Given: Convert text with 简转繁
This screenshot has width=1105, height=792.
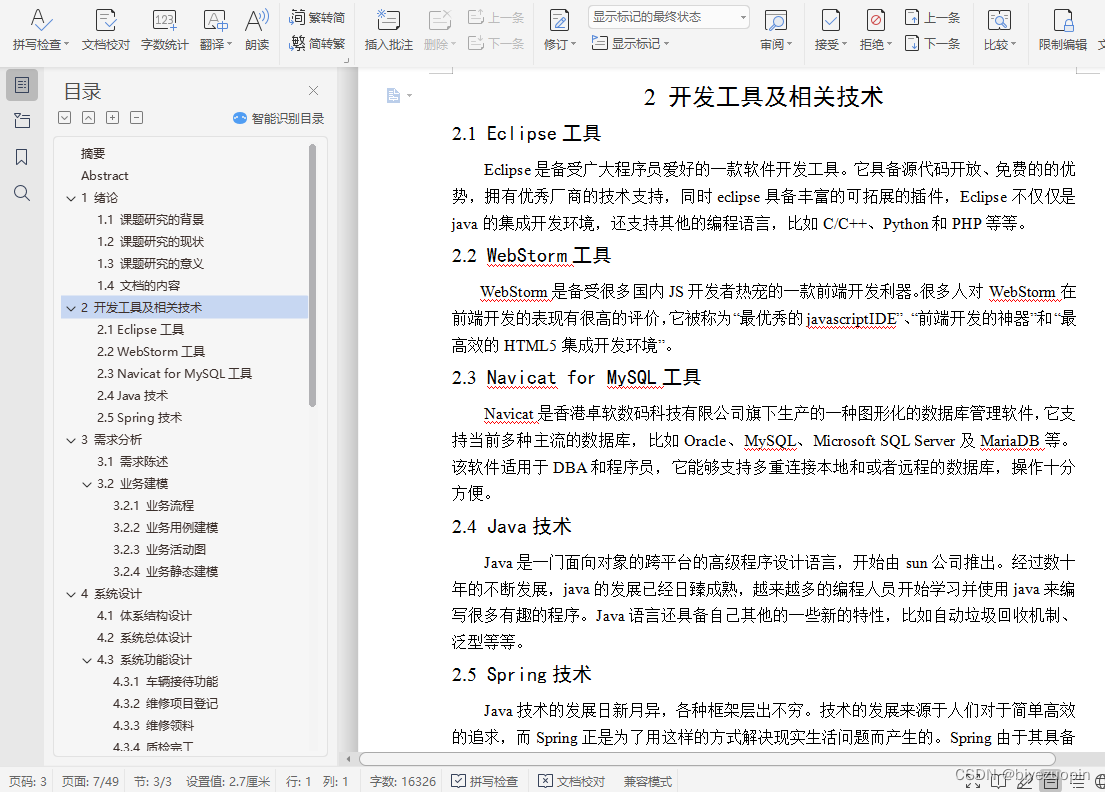Looking at the screenshot, I should [317, 44].
